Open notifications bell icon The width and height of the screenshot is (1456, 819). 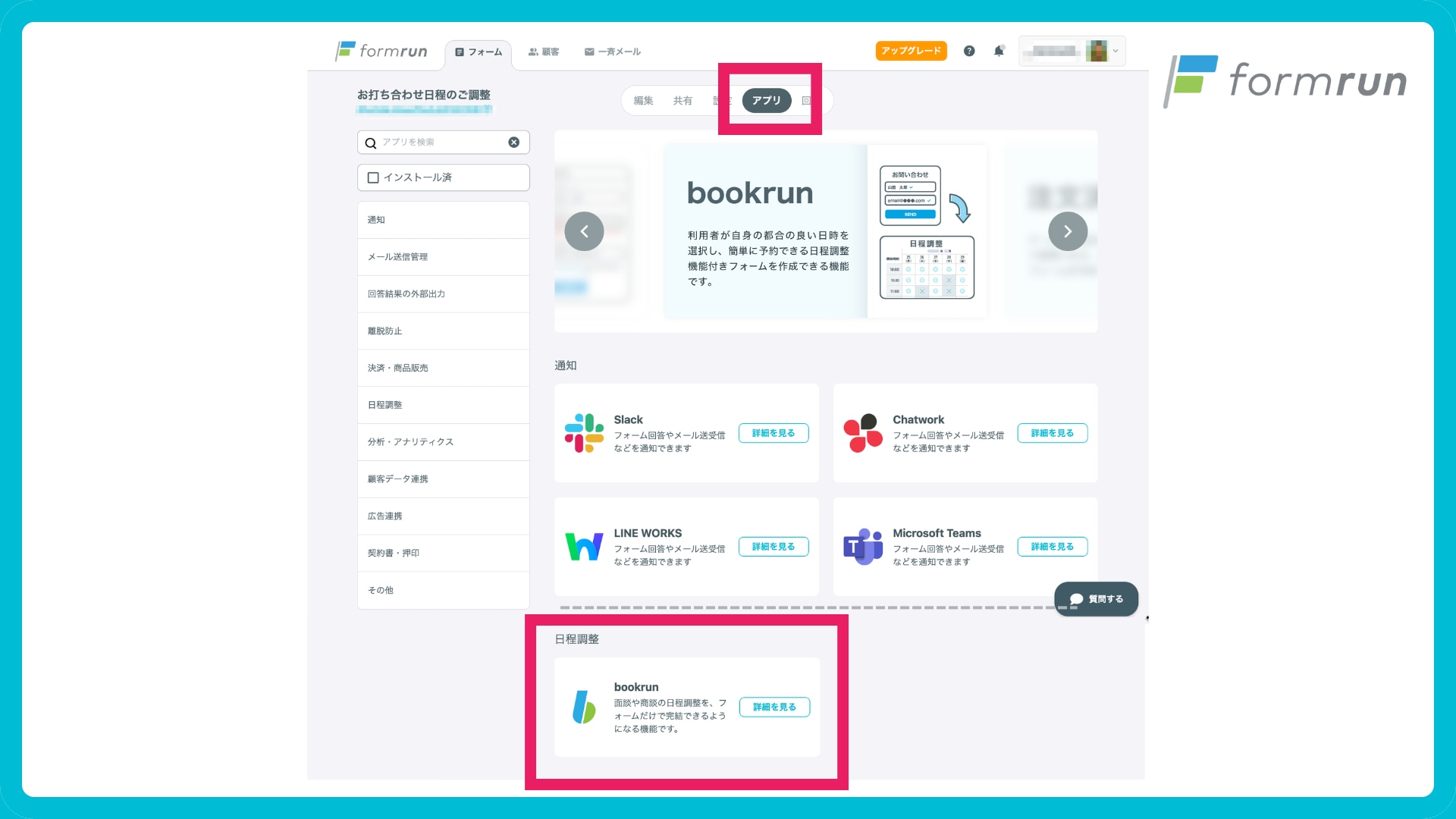pyautogui.click(x=999, y=51)
